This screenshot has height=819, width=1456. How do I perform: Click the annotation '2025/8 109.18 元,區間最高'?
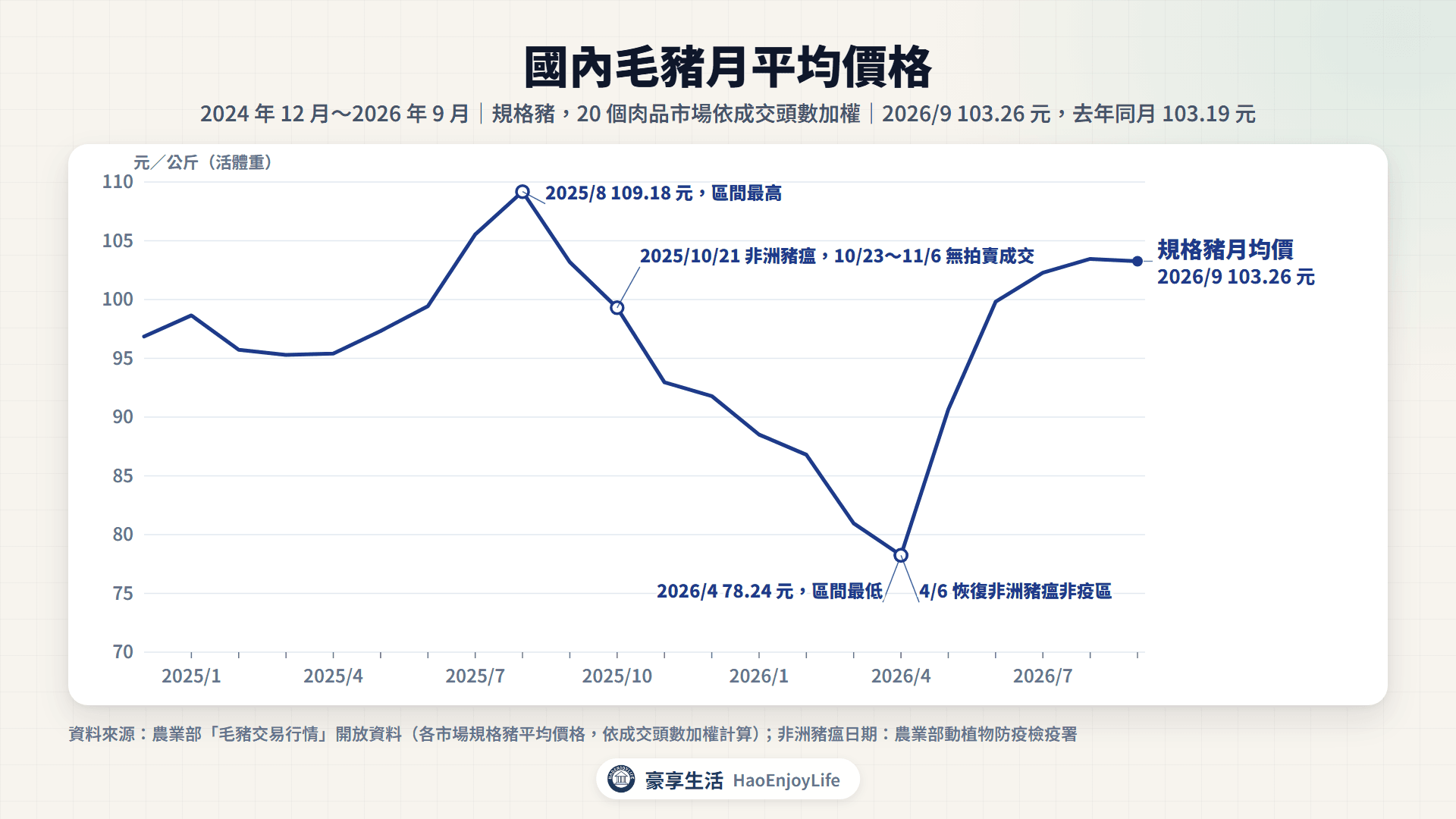pos(664,193)
